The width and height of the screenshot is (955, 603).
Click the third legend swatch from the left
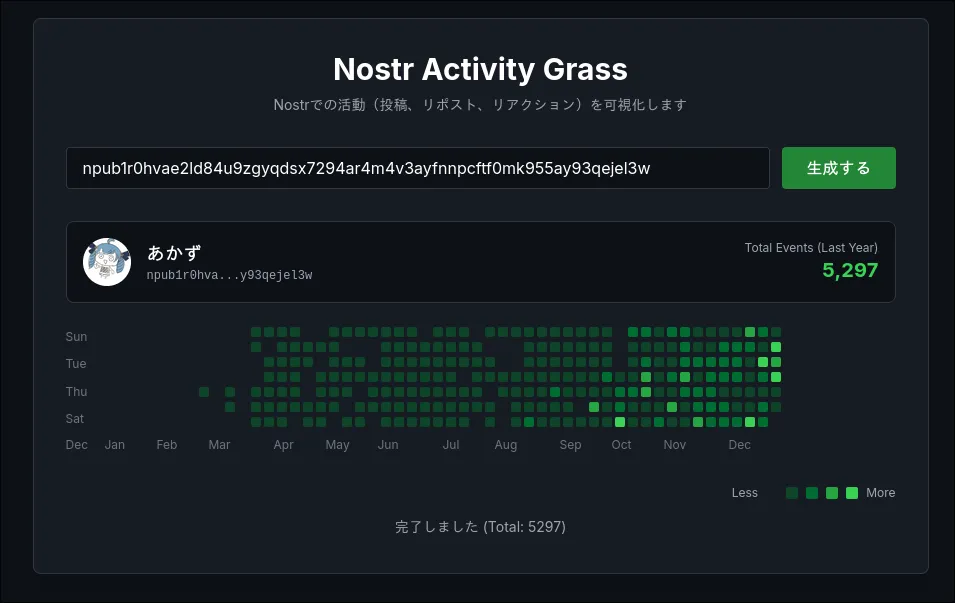832,493
